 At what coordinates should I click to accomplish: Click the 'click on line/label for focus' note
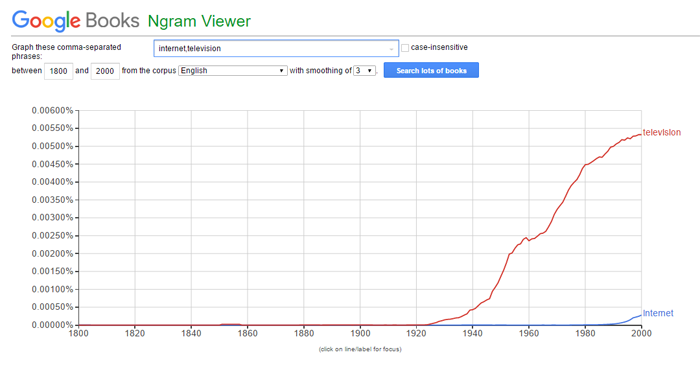(360, 349)
